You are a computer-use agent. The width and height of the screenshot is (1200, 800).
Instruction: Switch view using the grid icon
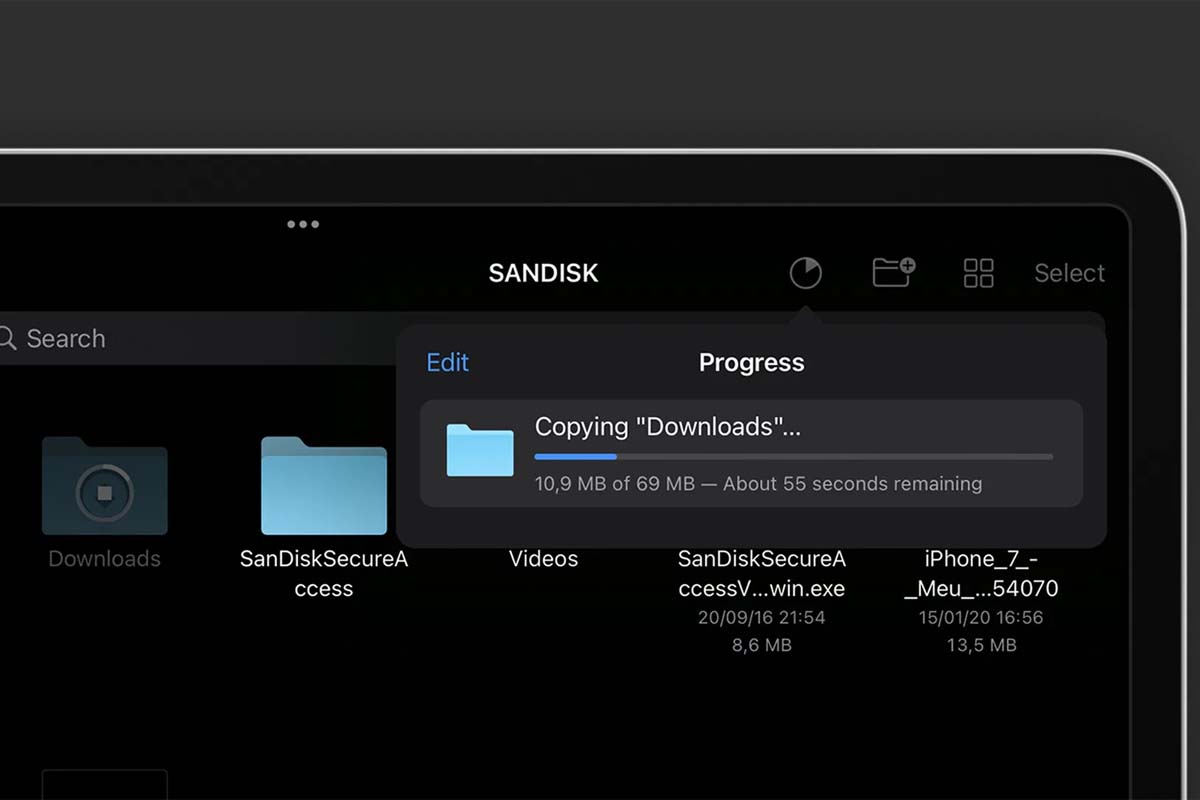(978, 273)
